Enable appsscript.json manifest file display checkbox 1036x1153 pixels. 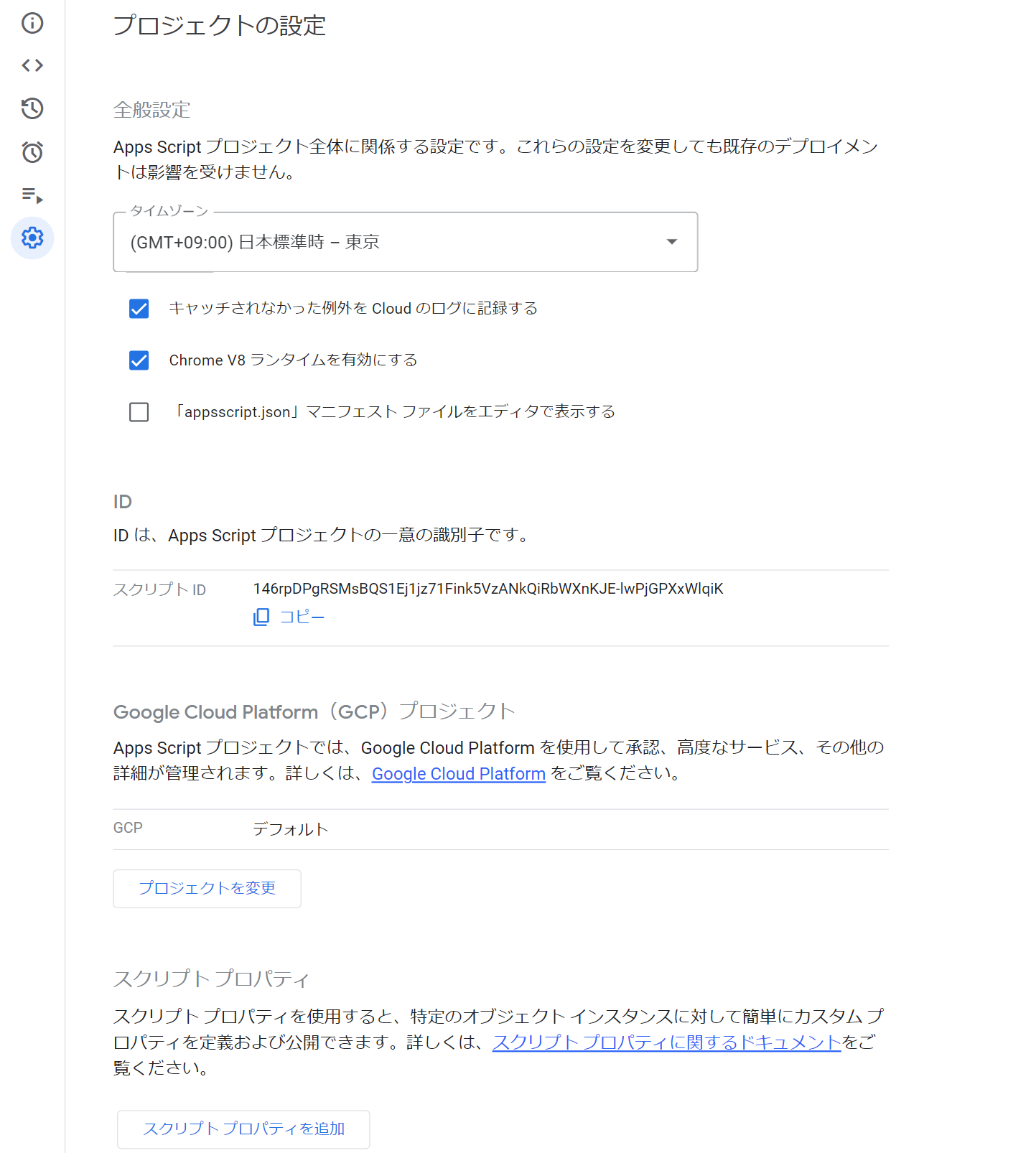[x=139, y=412]
